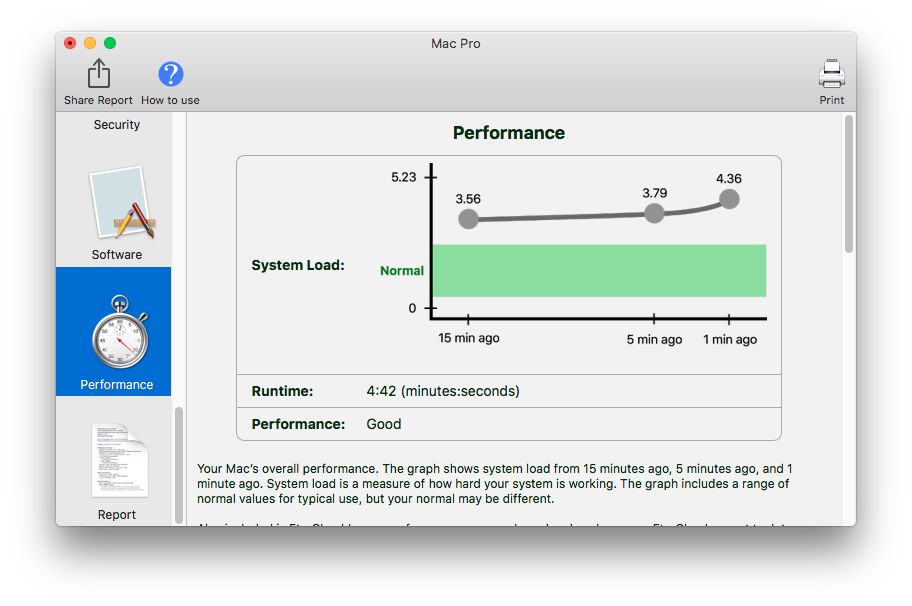The height and width of the screenshot is (606, 912).
Task: Click the Runtime value 4:42 text
Action: 443,391
